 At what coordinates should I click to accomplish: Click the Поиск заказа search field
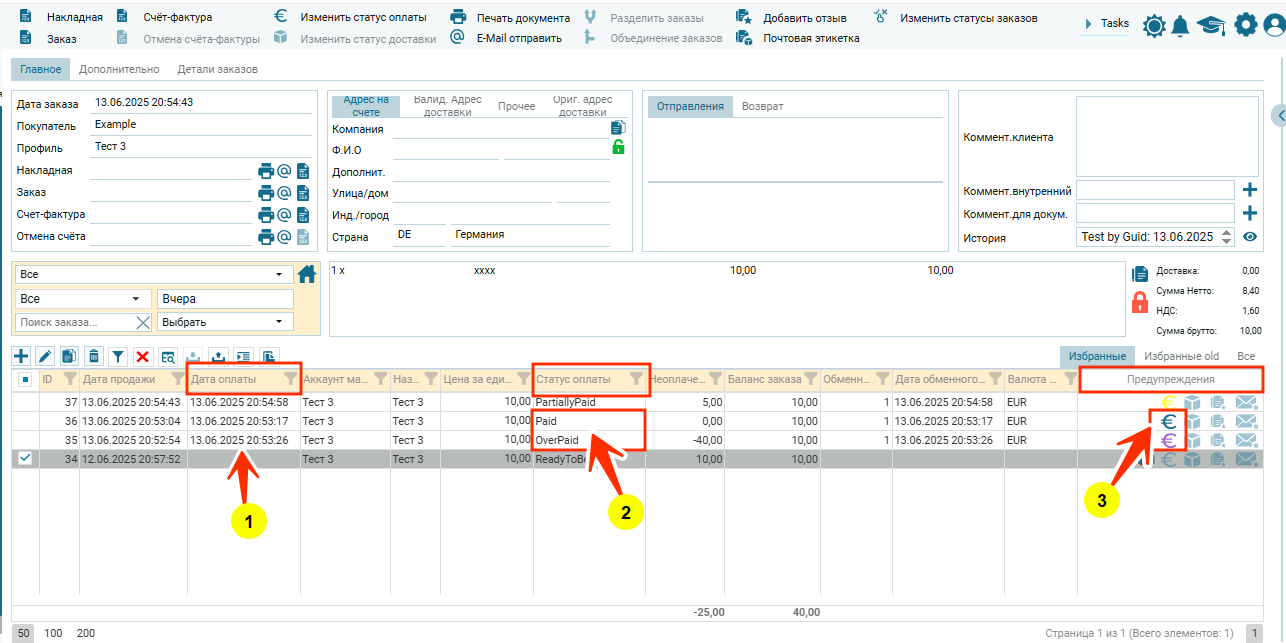[75, 322]
